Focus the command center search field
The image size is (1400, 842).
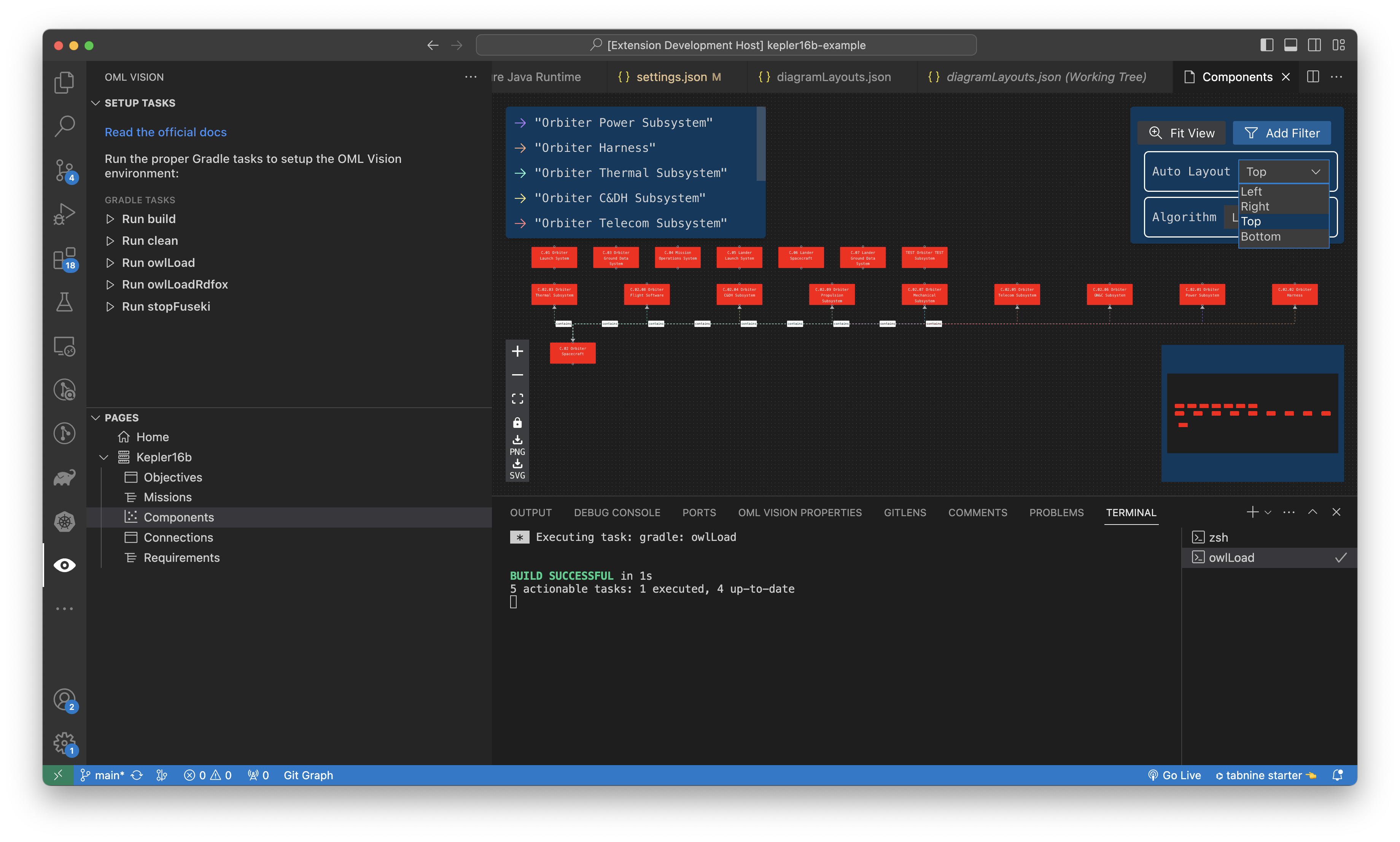(x=726, y=45)
